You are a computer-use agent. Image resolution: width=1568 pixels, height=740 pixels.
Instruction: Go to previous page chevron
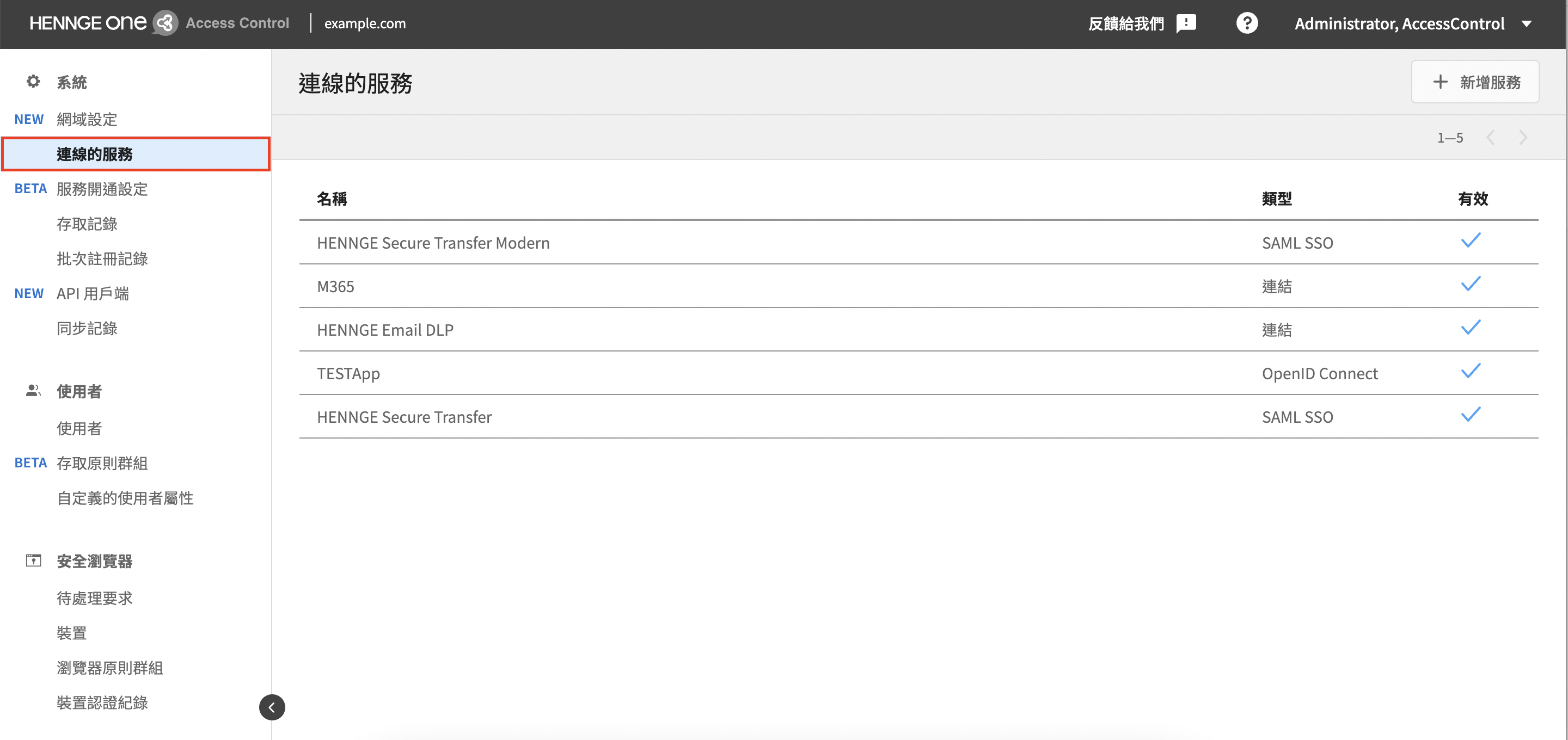[x=1491, y=138]
